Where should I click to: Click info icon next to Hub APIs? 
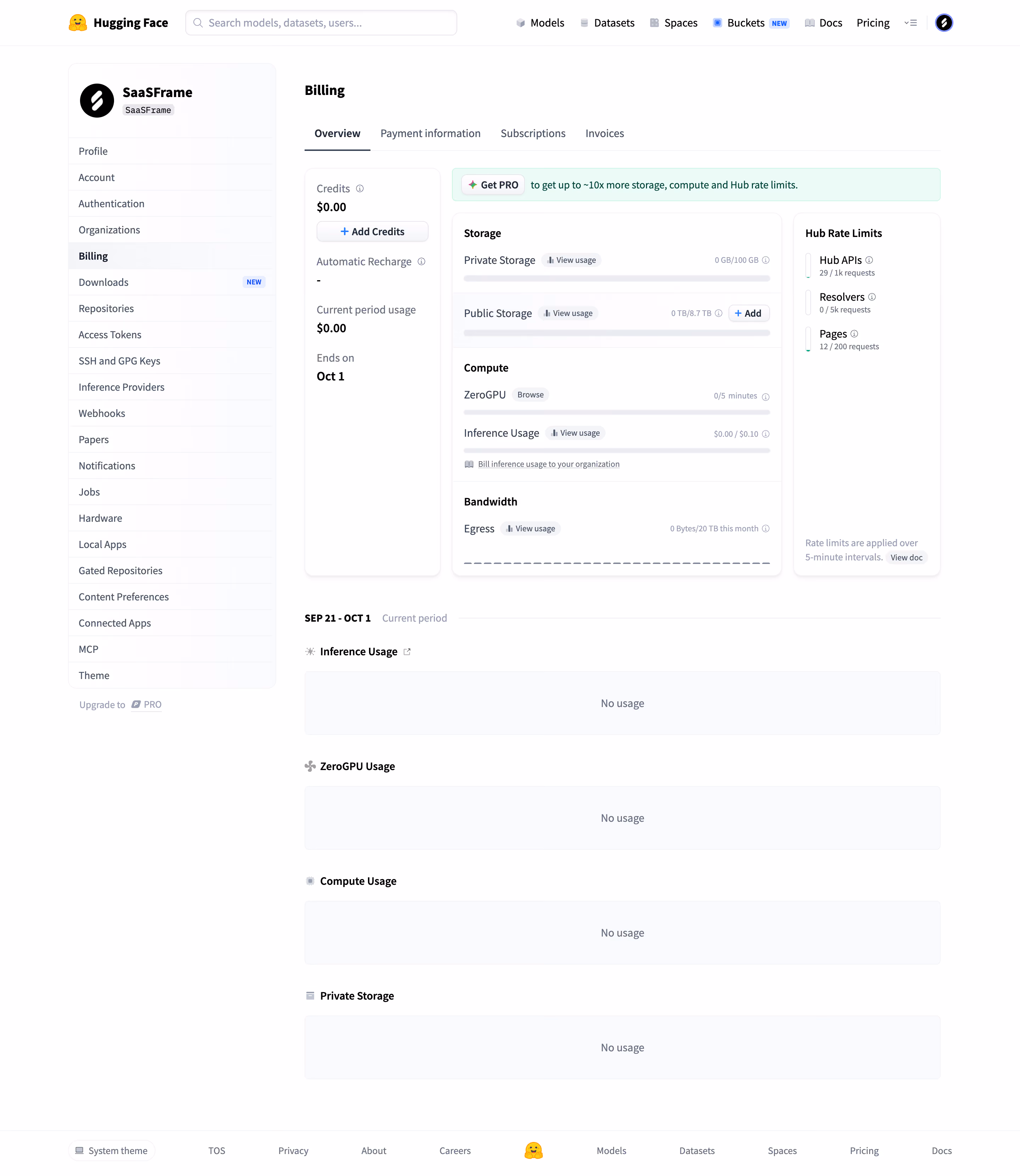coord(869,260)
